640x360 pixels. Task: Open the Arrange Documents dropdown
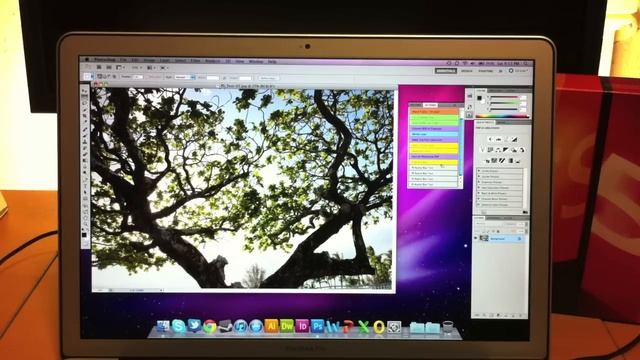point(150,67)
